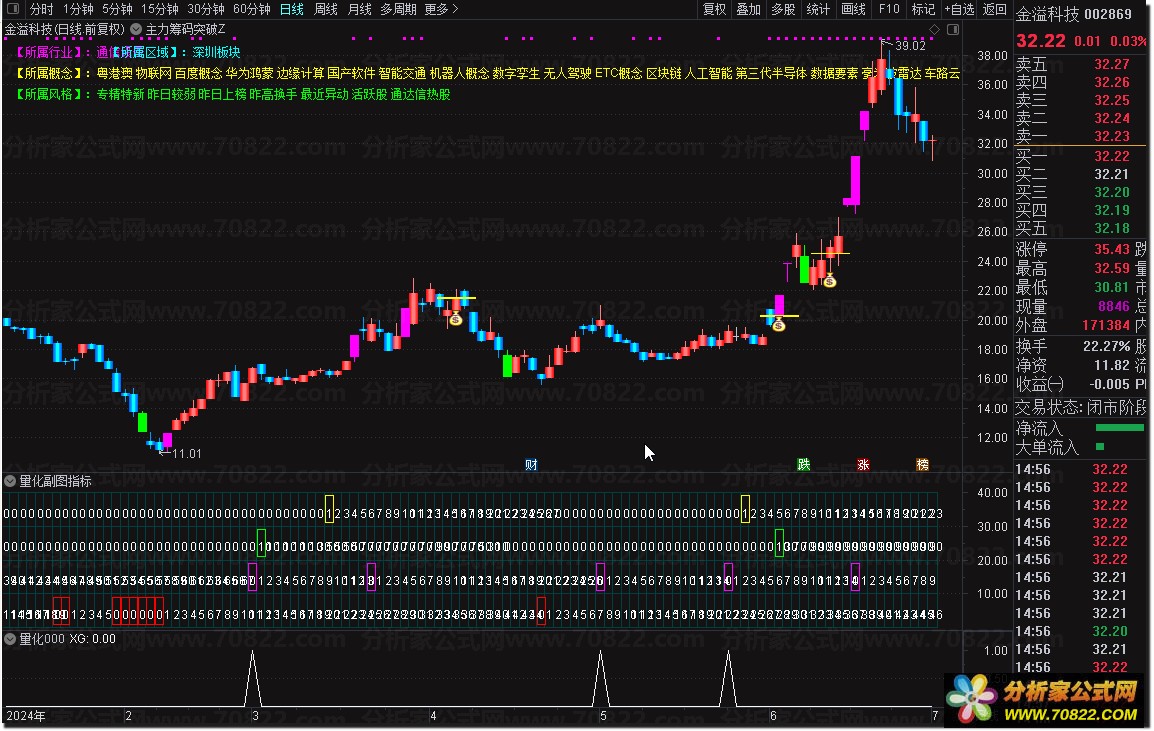Select the 5分钟 period

click(117, 9)
